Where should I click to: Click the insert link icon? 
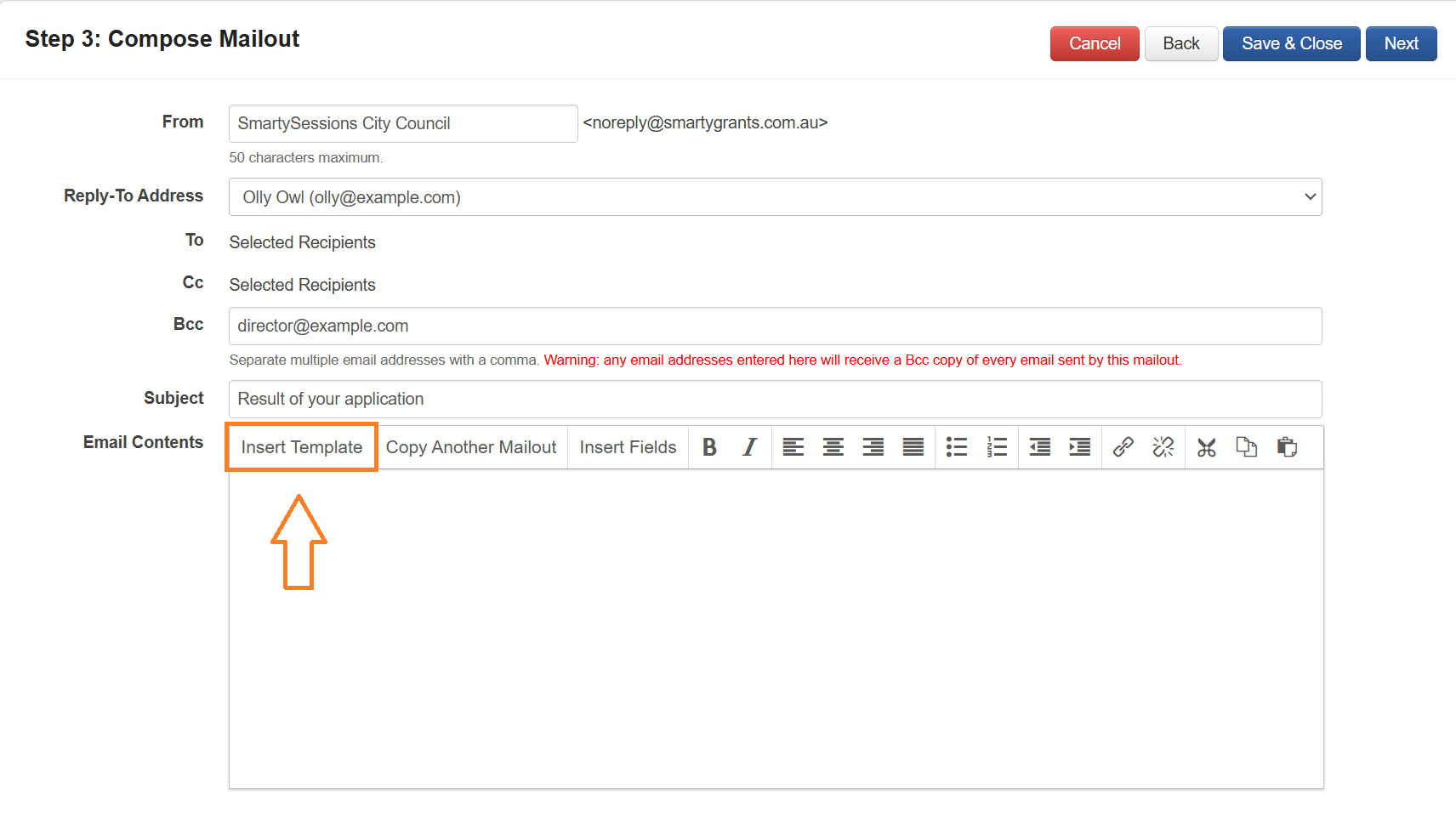[x=1123, y=447]
